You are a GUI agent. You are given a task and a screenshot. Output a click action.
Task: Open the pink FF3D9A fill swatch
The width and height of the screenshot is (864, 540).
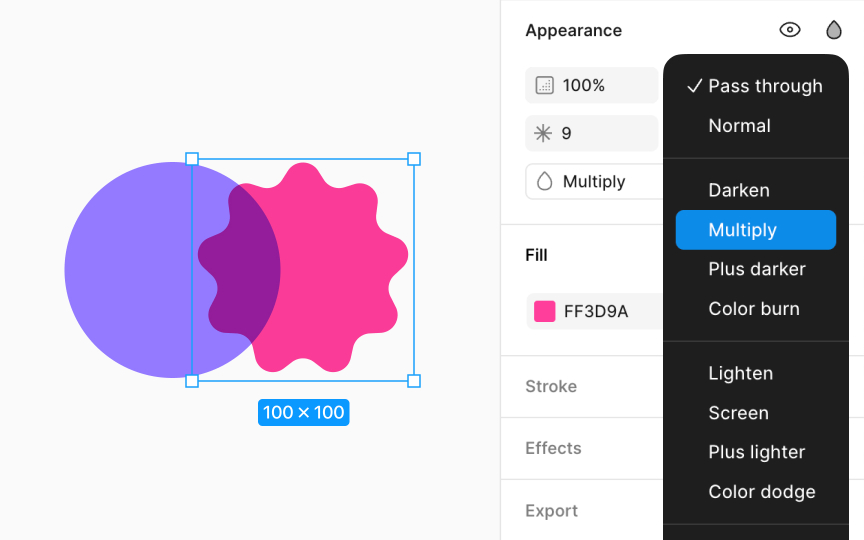coord(544,311)
